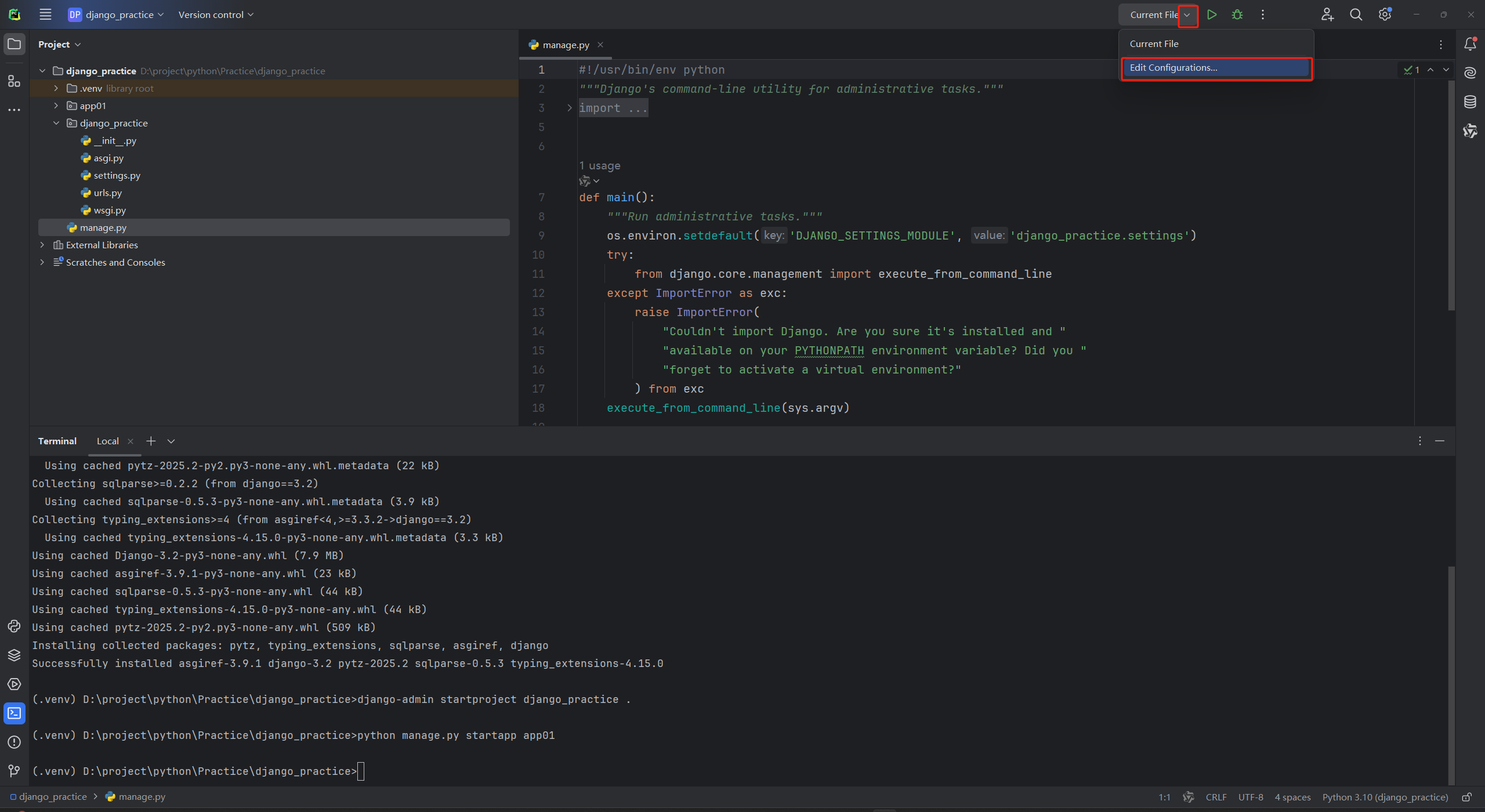Open Version control dropdown
The width and height of the screenshot is (1485, 812).
[216, 14]
